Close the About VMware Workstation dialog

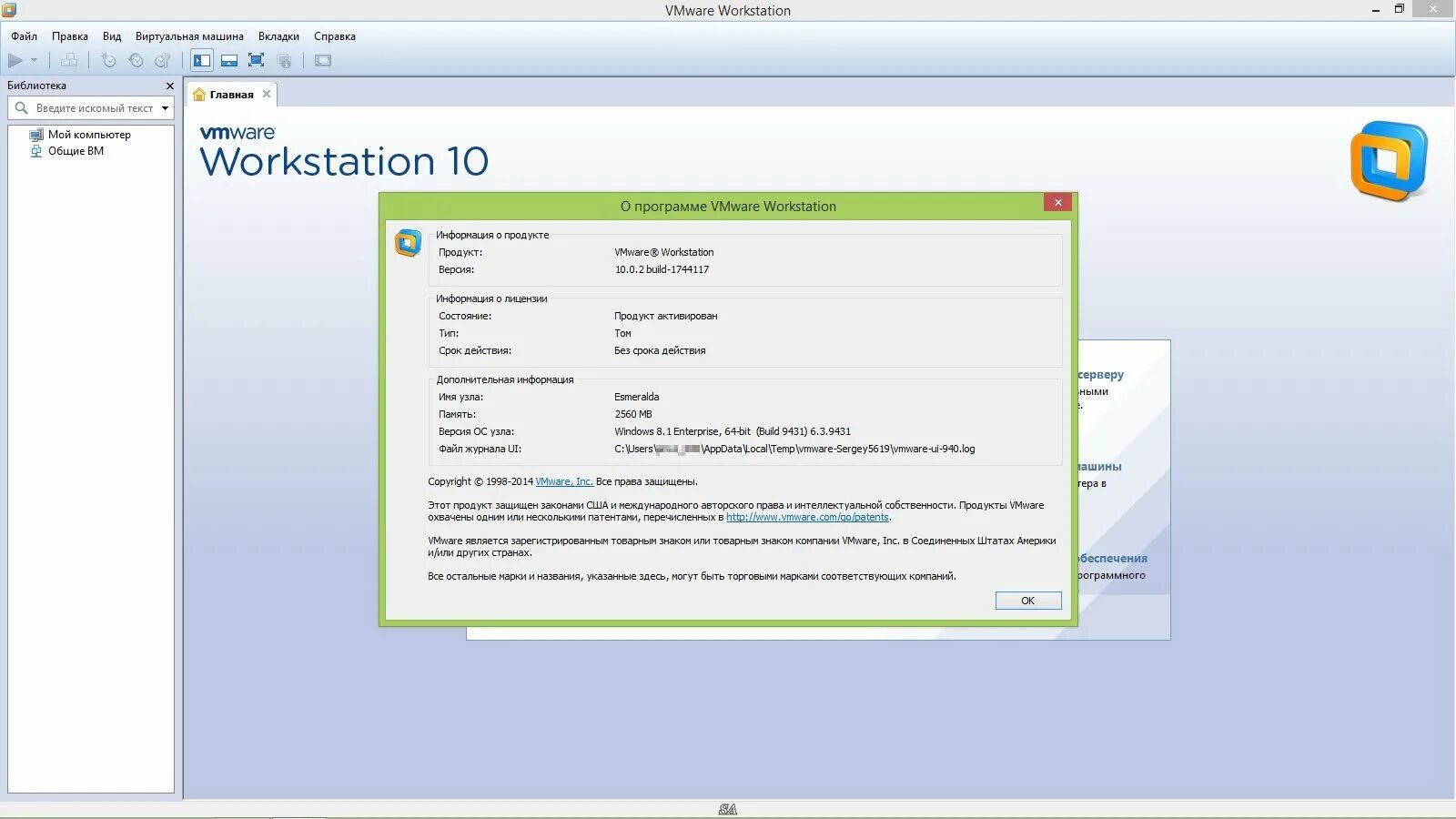1057,203
